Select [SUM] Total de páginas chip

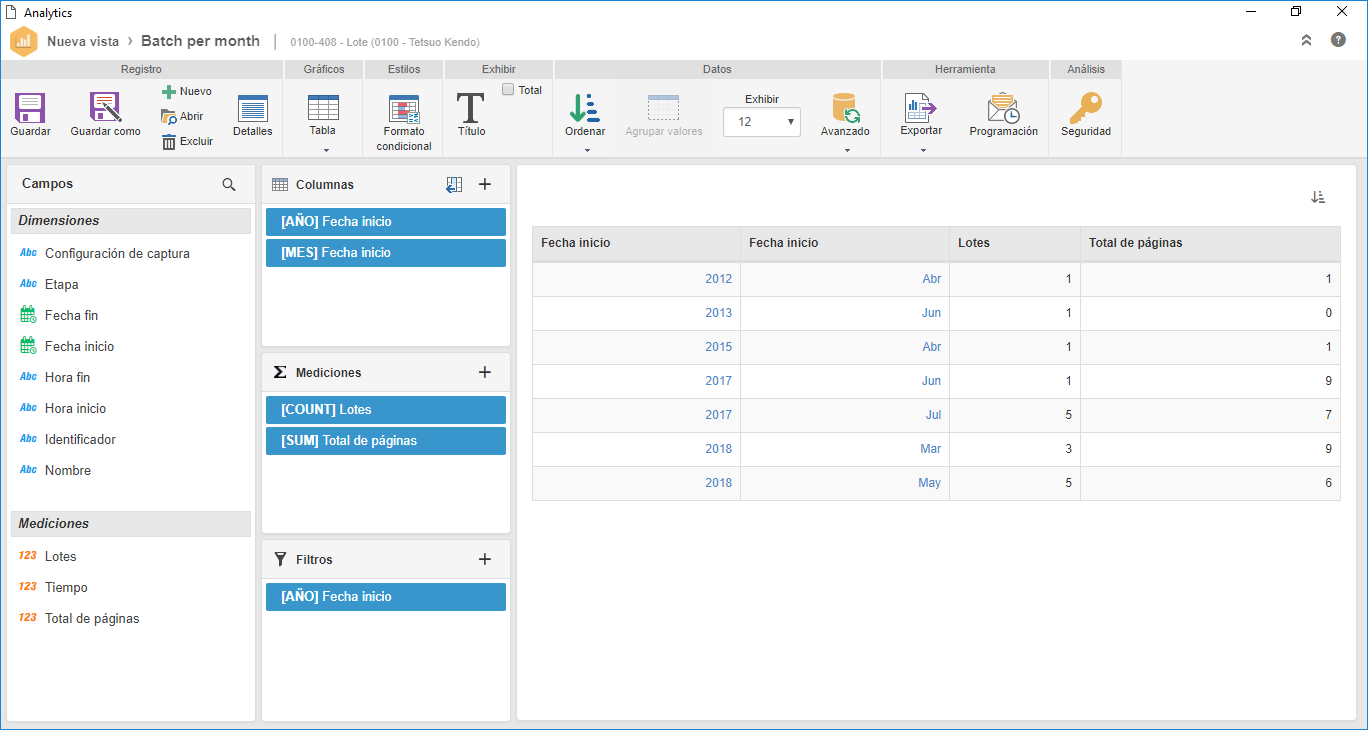[x=386, y=441]
